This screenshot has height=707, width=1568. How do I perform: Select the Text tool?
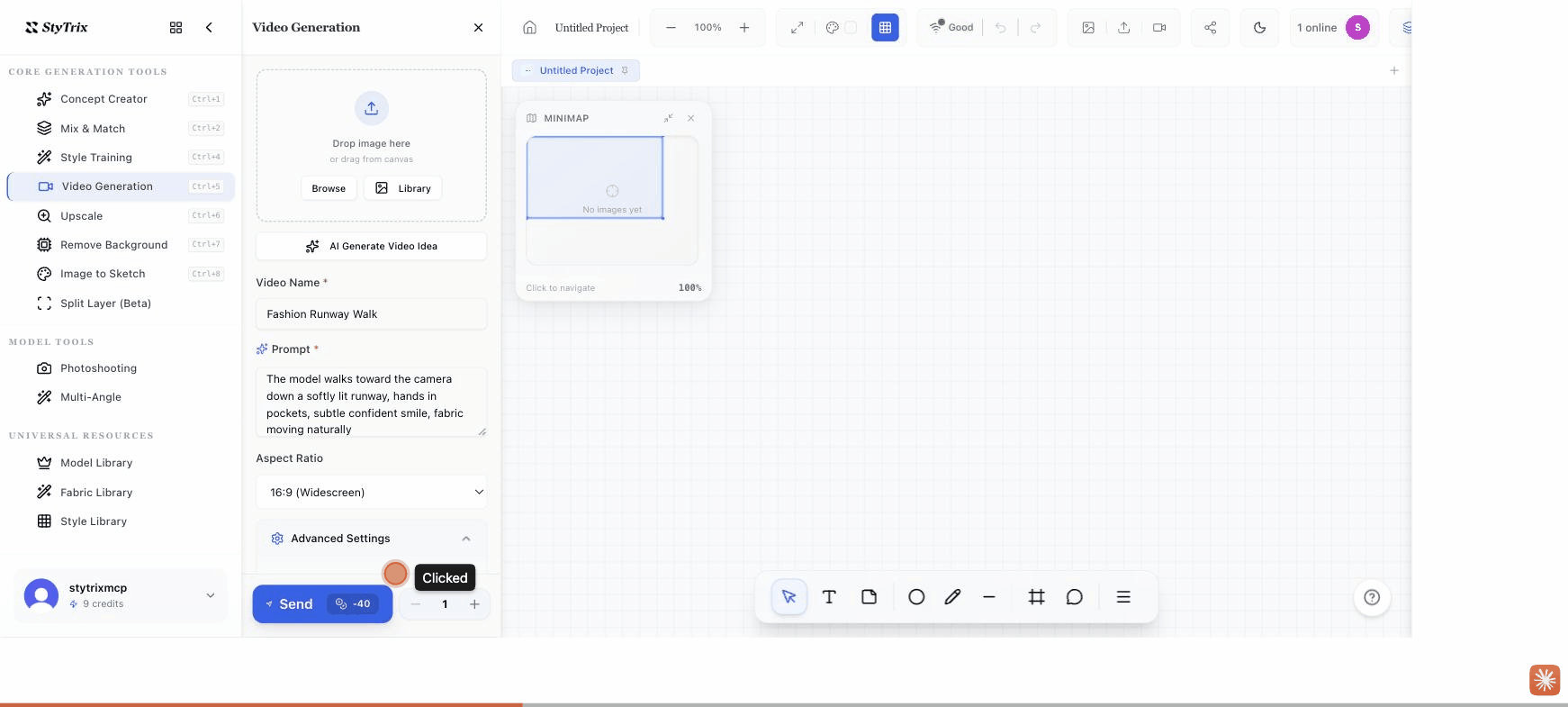tap(829, 597)
